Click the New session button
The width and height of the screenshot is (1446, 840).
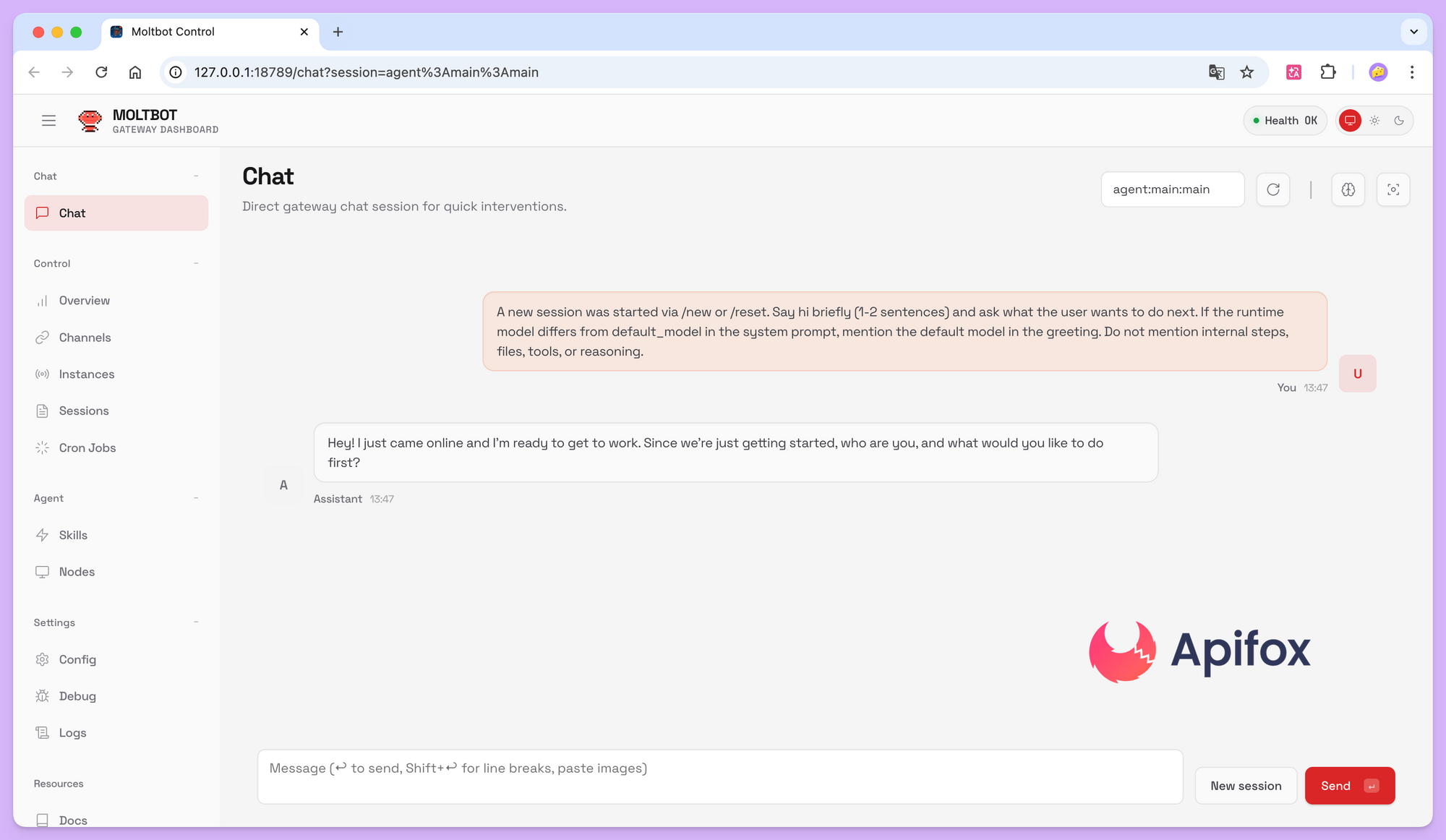(1246, 786)
